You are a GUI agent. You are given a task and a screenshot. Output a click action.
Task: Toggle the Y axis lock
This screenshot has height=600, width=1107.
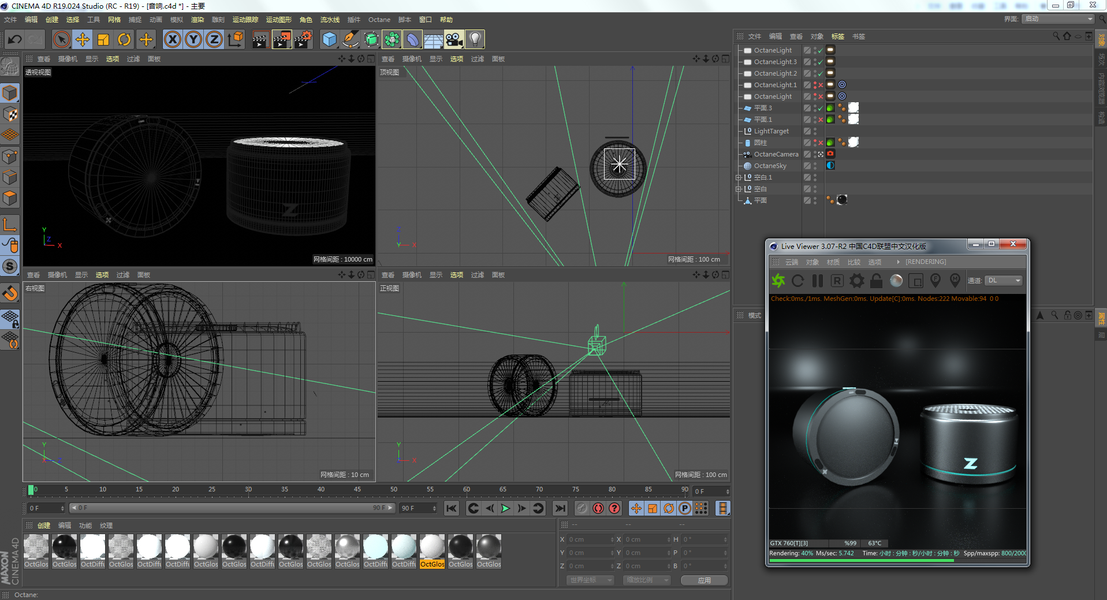point(193,40)
